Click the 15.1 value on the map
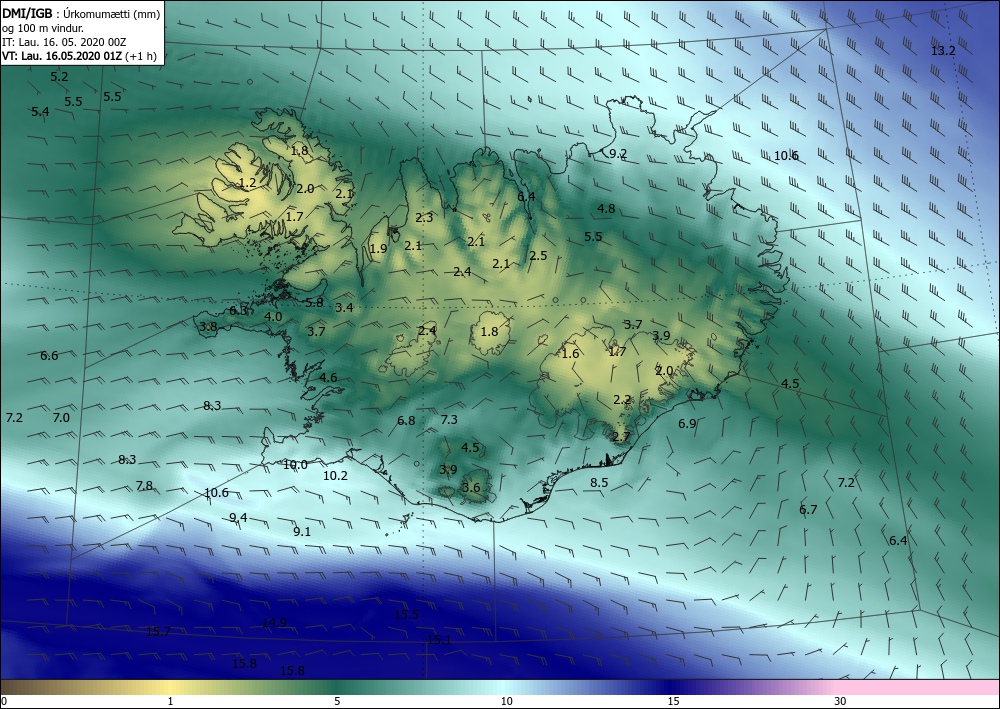Image resolution: width=1000 pixels, height=709 pixels. (439, 640)
